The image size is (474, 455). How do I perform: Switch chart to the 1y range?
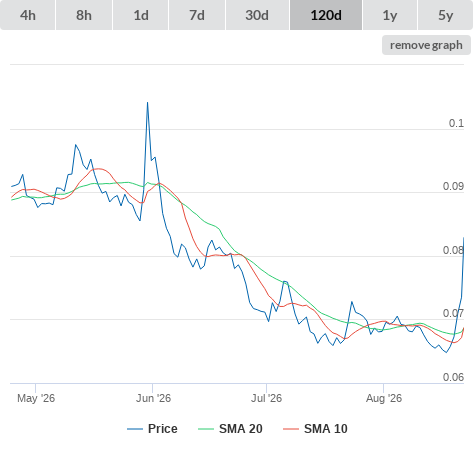click(x=390, y=15)
